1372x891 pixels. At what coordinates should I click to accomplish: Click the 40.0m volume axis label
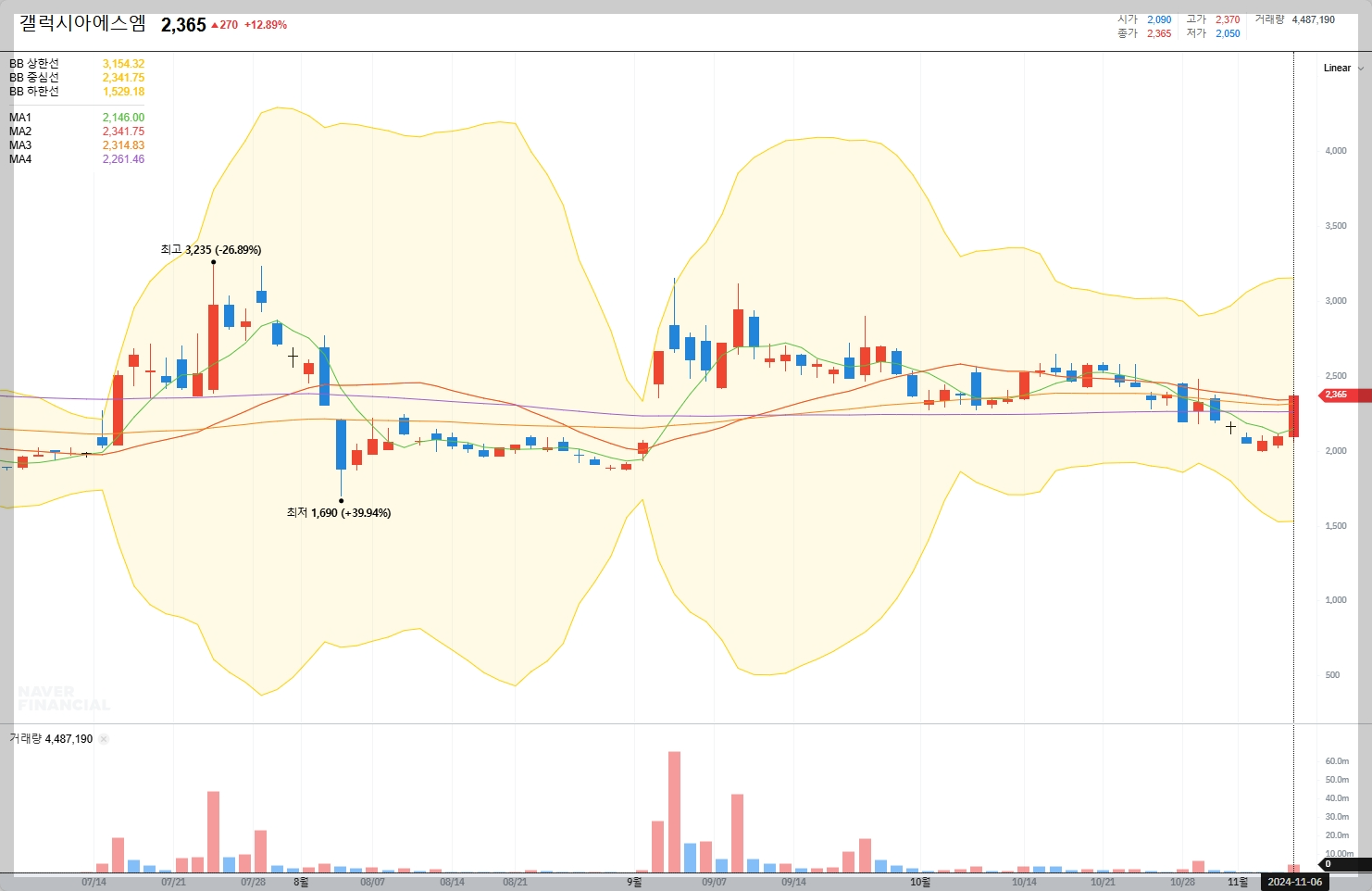tap(1337, 798)
